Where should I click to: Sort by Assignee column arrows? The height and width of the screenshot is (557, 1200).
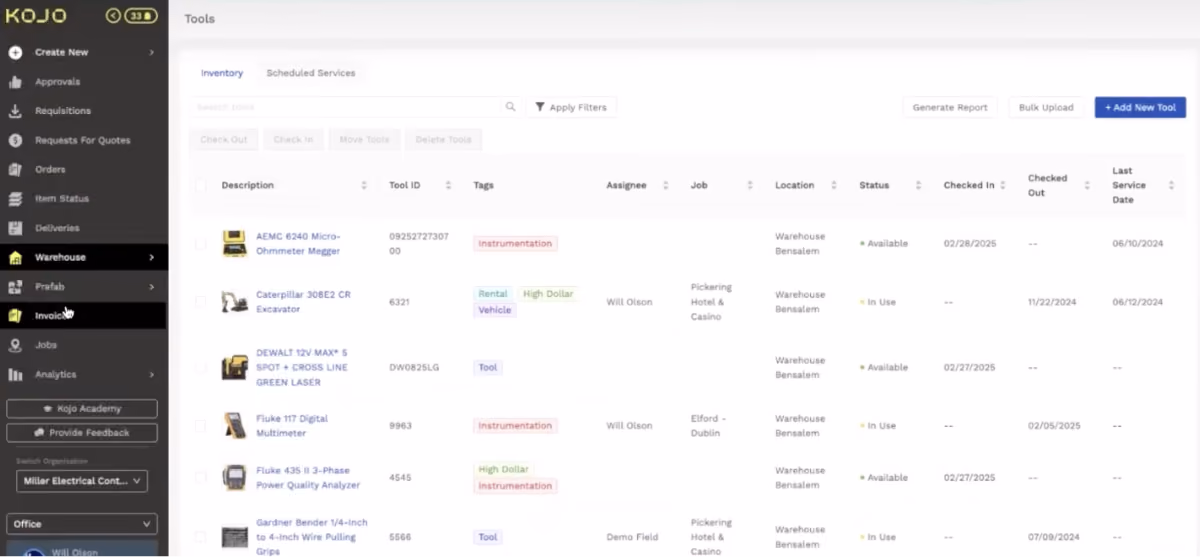click(x=665, y=185)
